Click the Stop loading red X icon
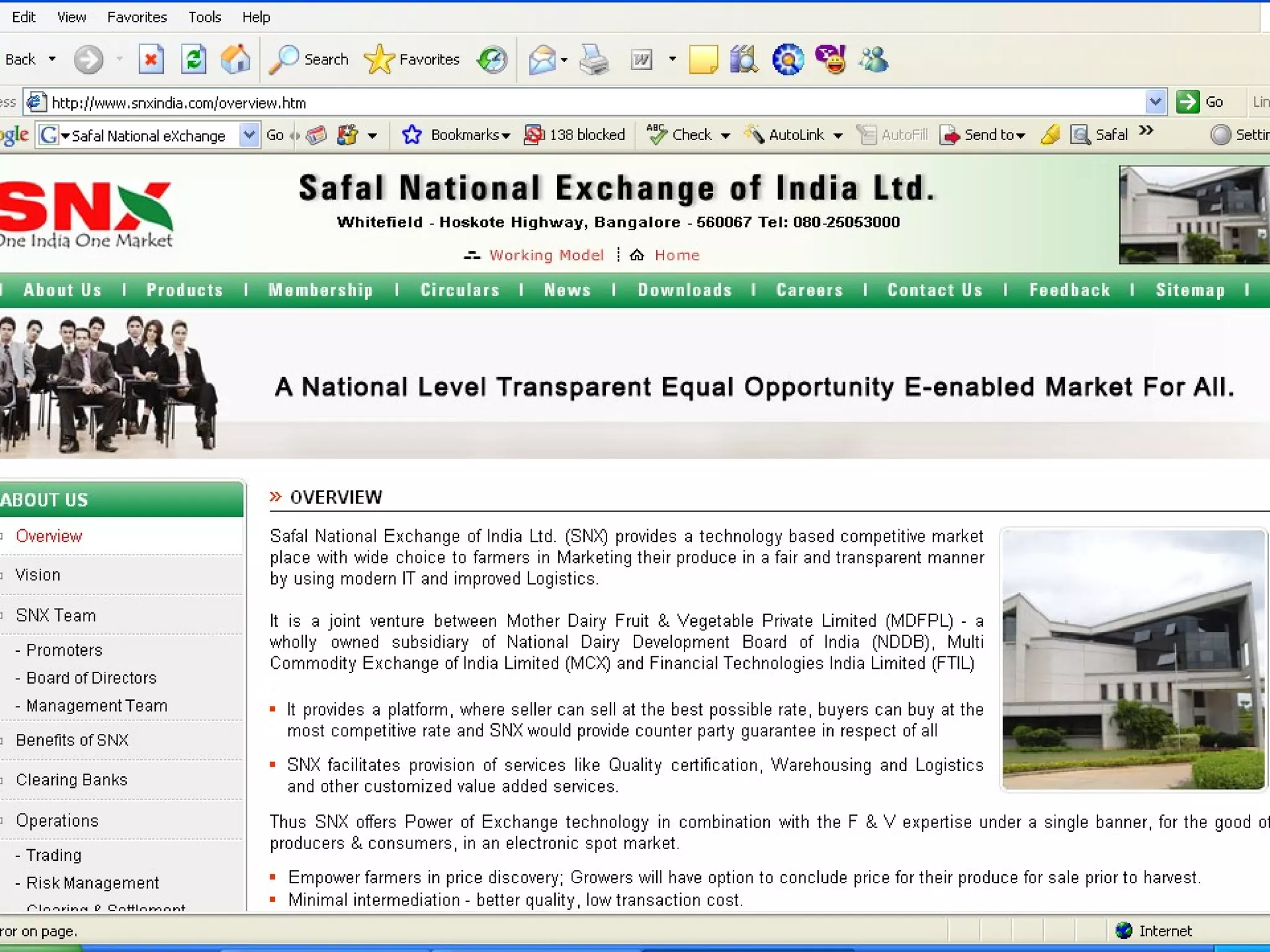Image resolution: width=1270 pixels, height=952 pixels. pos(151,60)
